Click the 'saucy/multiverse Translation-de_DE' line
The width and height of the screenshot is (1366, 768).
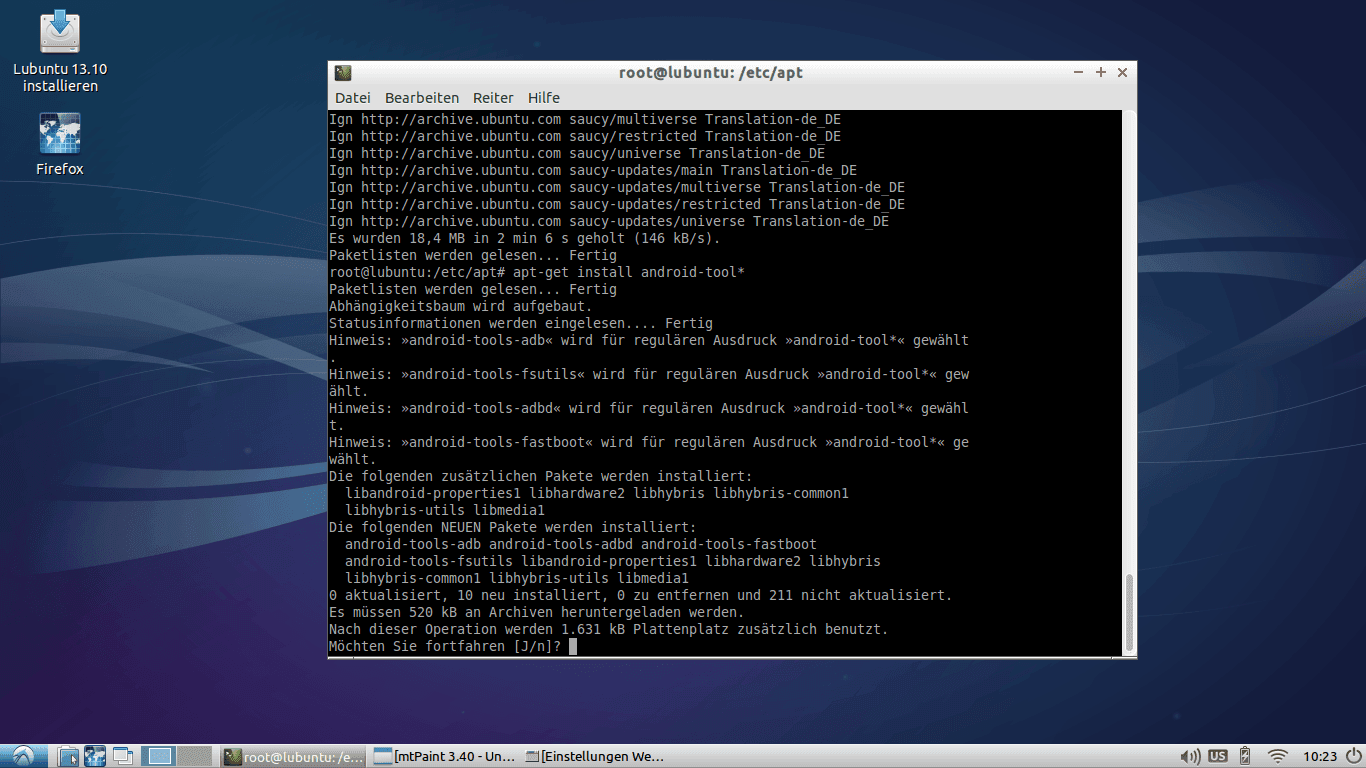(x=585, y=119)
